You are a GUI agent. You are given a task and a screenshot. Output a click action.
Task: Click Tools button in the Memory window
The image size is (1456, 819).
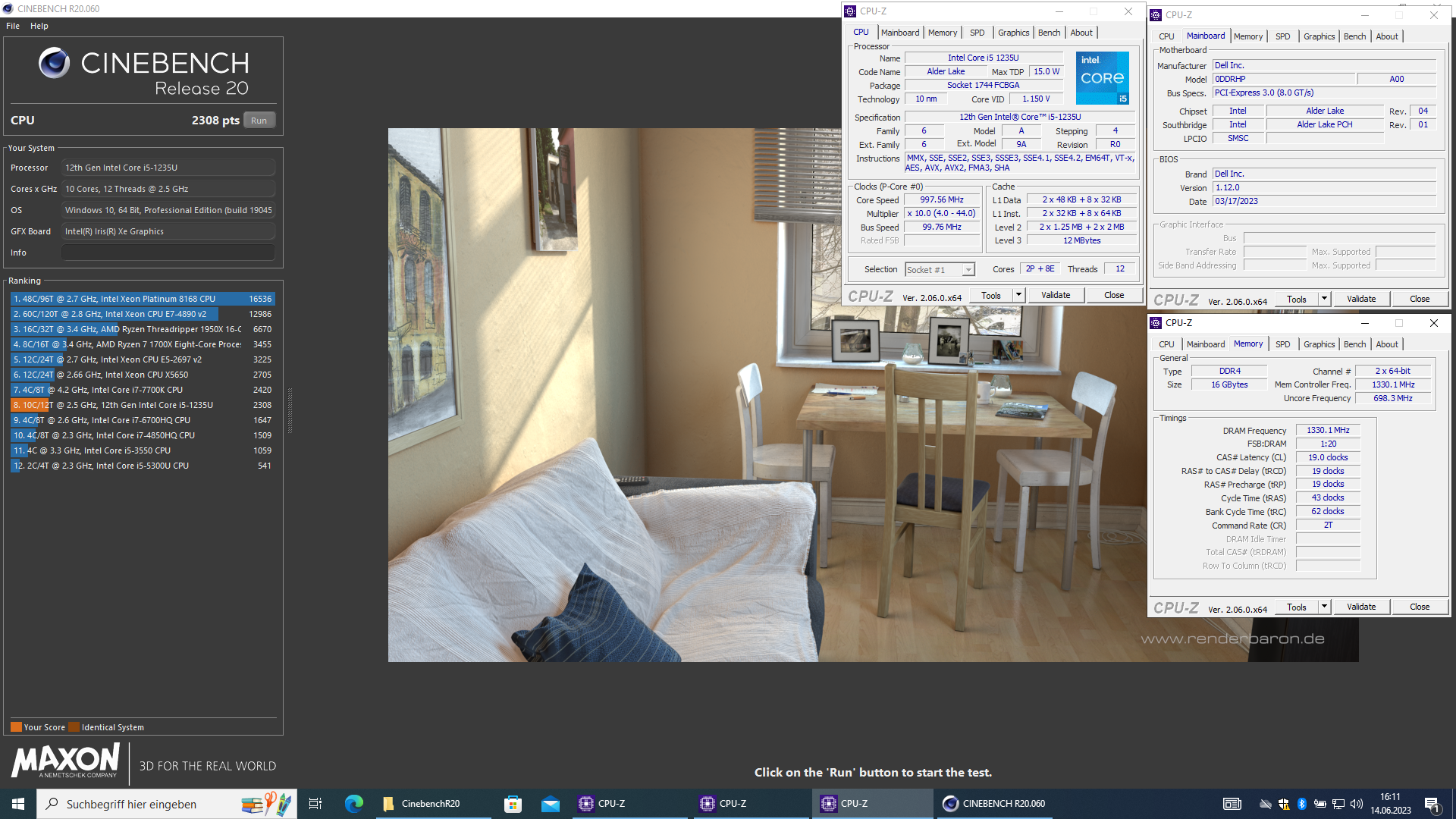click(1297, 607)
